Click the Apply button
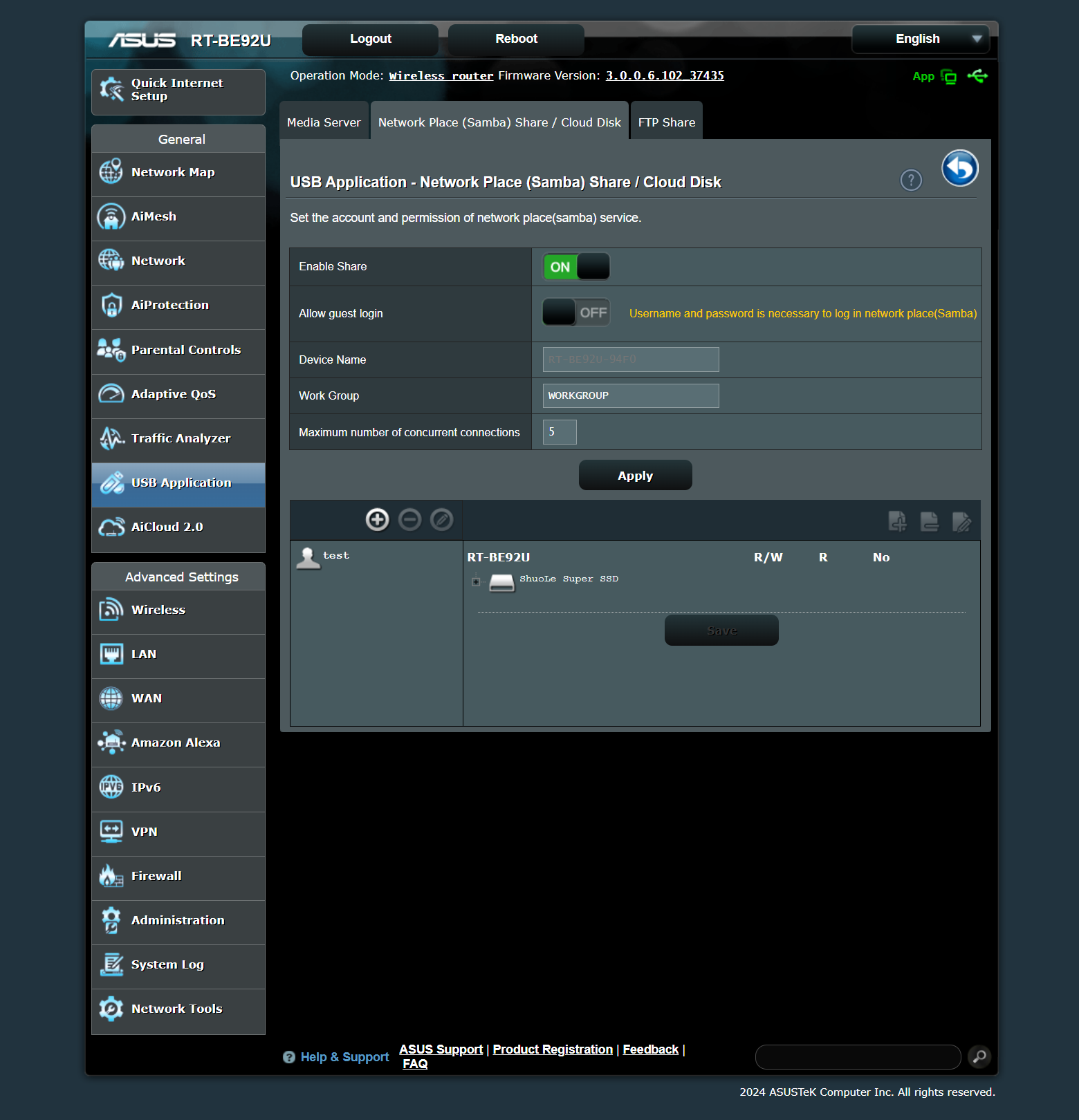The image size is (1079, 1120). tap(635, 476)
